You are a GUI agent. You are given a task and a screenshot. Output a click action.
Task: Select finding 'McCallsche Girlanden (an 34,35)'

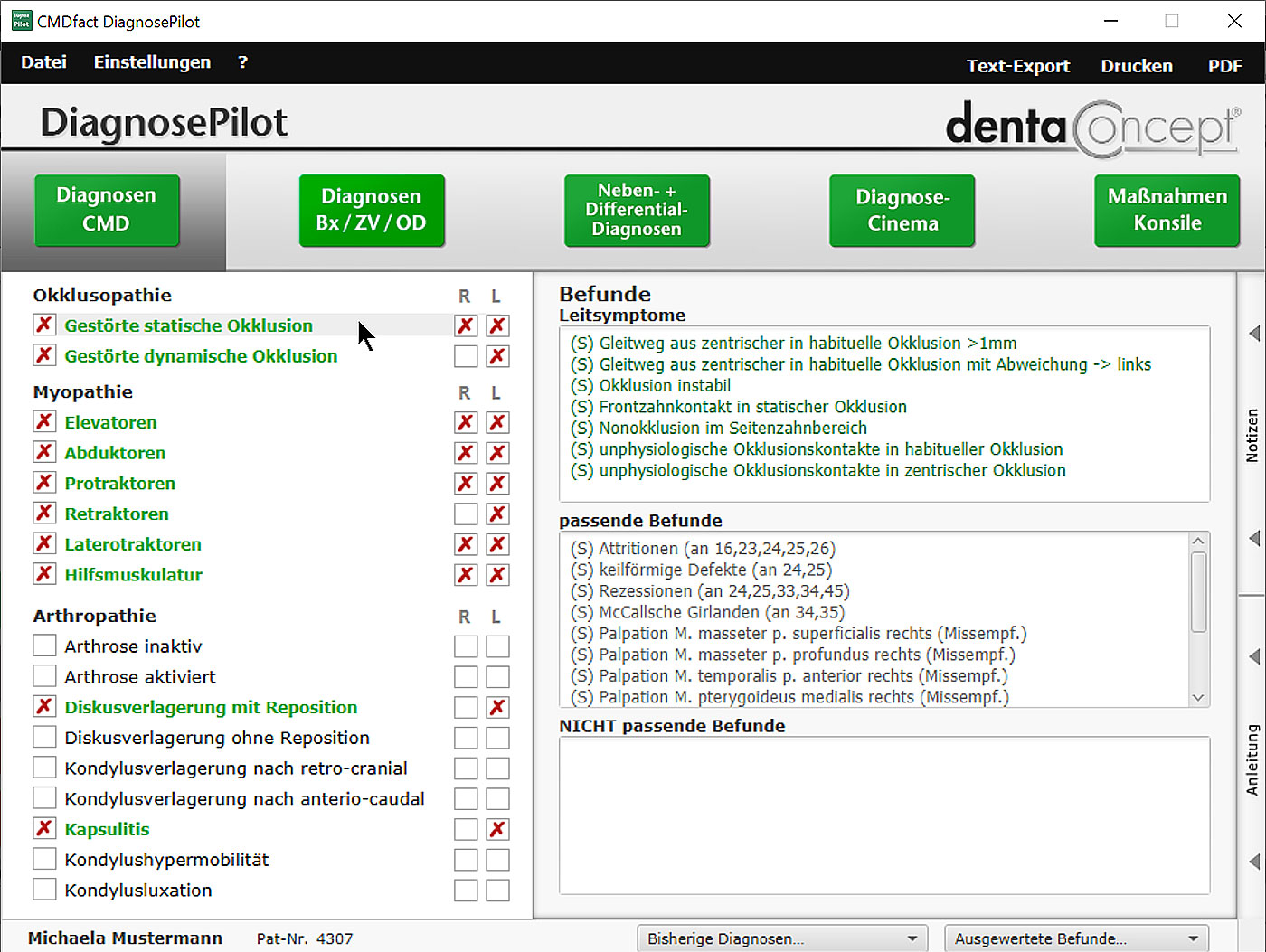(707, 612)
